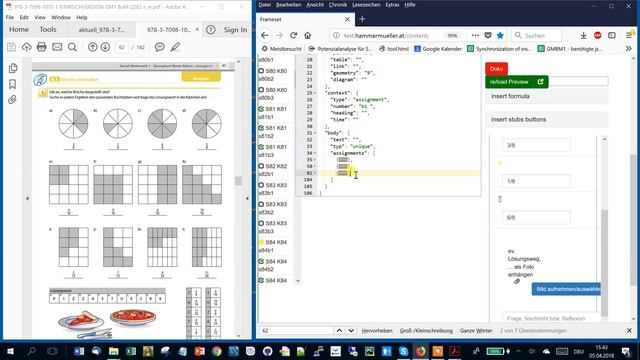Open the page thumbnails panel in Adobe Reader
640x360 pixels.
[x=13, y=68]
